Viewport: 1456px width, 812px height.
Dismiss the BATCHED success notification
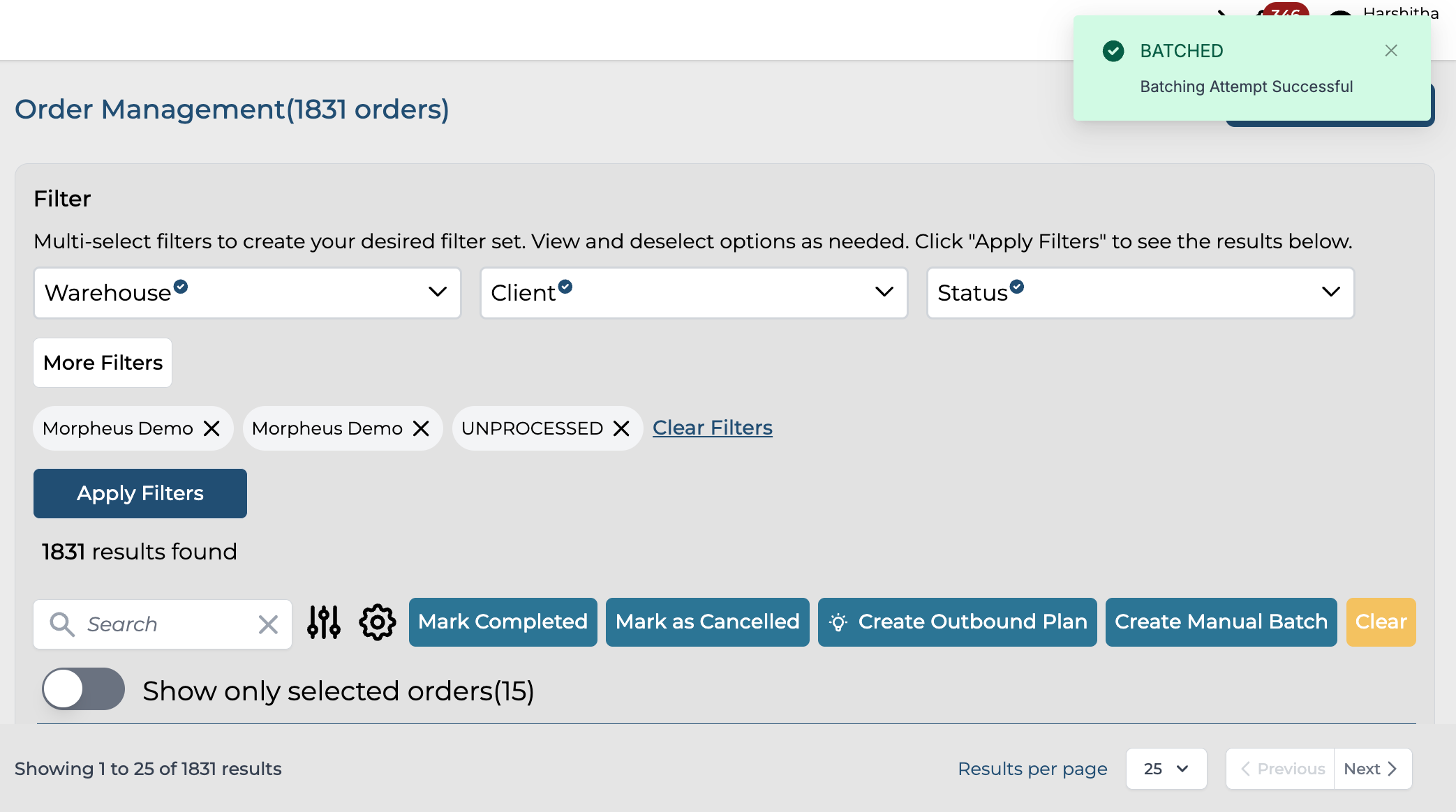click(x=1390, y=50)
